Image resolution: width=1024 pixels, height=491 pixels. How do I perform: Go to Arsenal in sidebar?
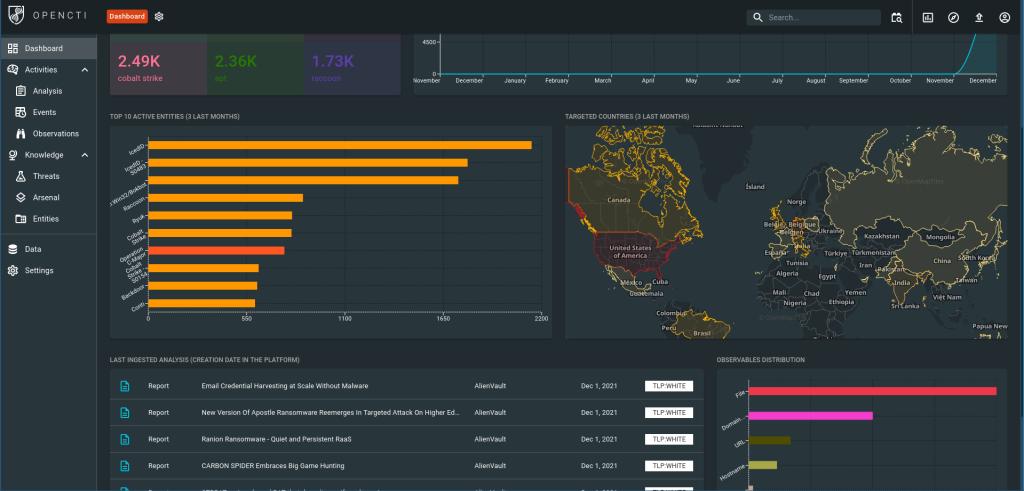48,197
